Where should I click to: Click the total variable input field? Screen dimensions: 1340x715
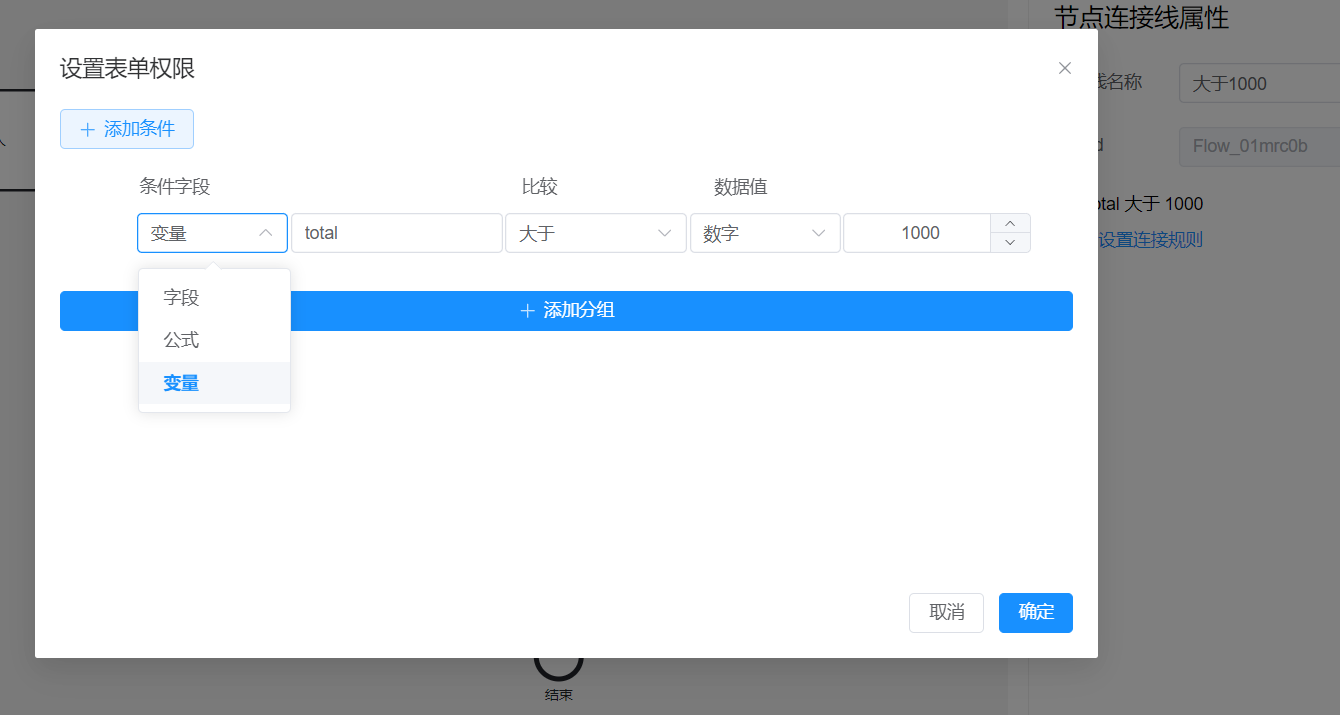point(396,233)
